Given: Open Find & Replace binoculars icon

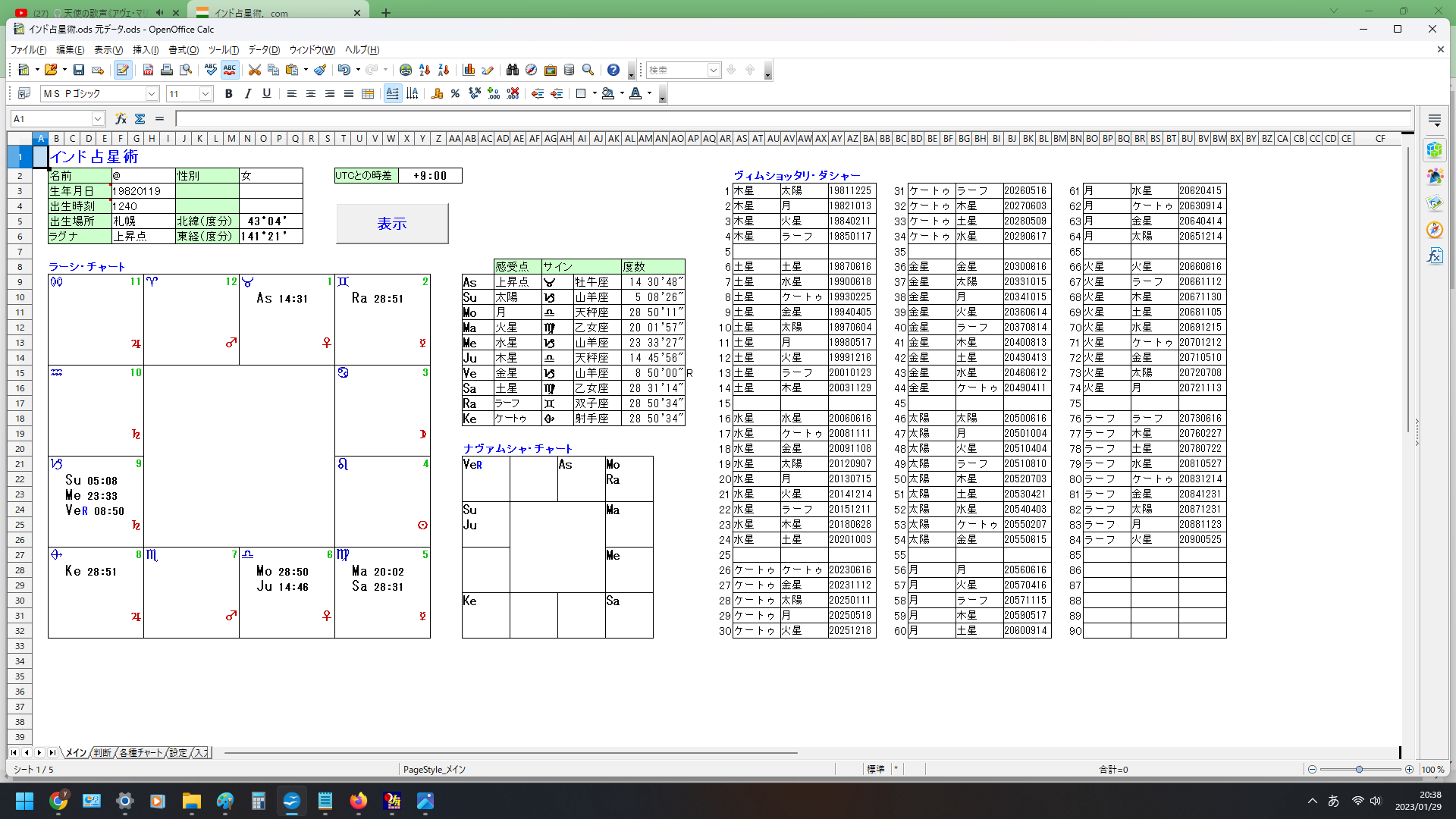Looking at the screenshot, I should (513, 70).
